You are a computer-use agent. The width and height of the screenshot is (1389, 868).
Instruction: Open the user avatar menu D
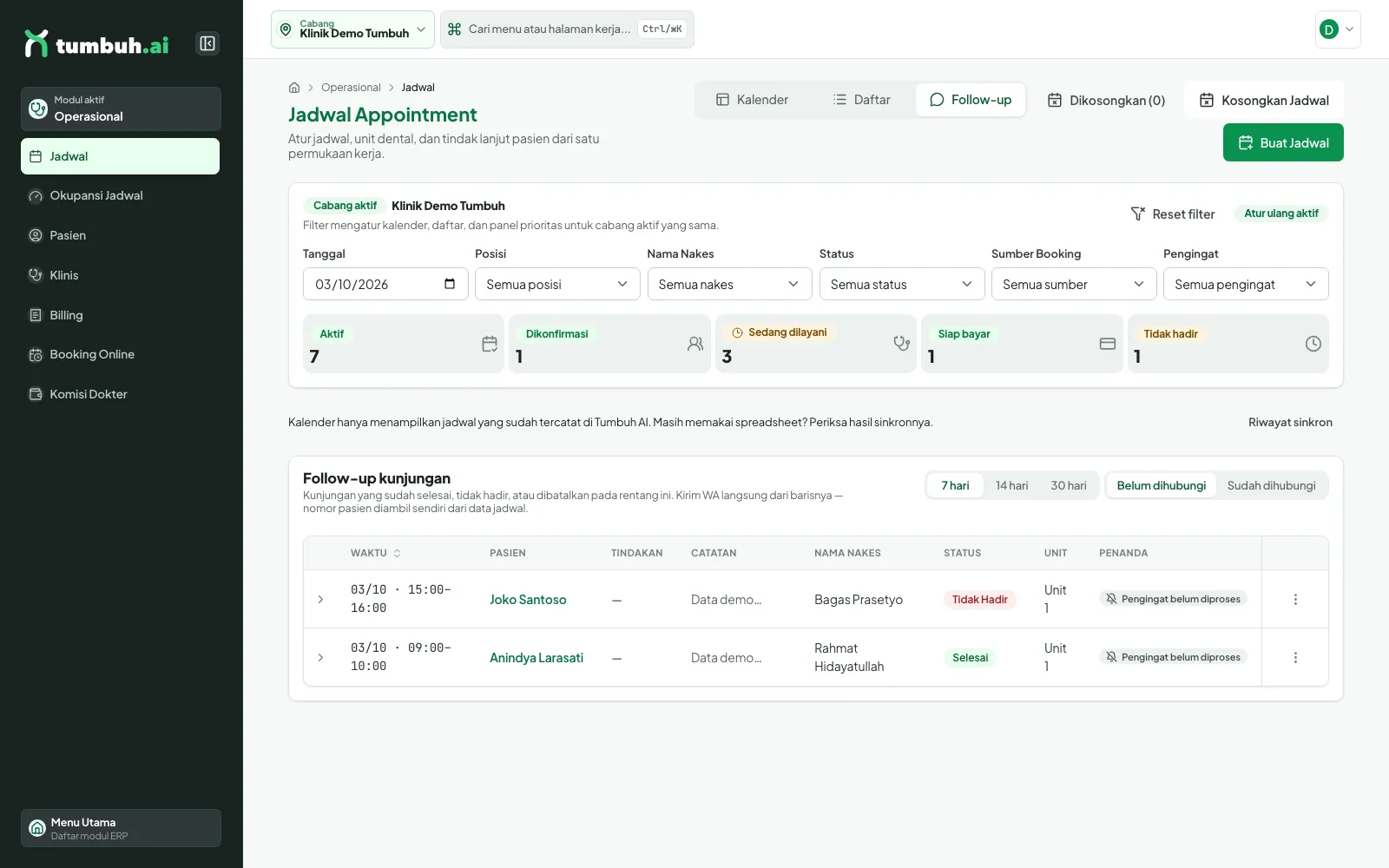tap(1338, 30)
